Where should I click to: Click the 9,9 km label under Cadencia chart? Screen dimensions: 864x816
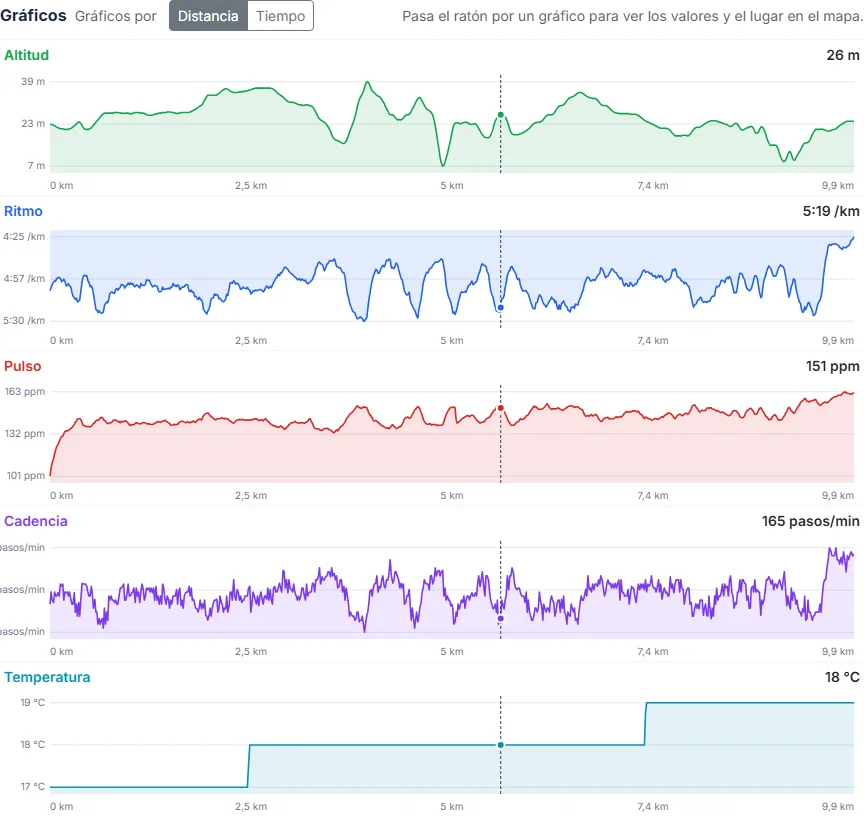click(838, 651)
